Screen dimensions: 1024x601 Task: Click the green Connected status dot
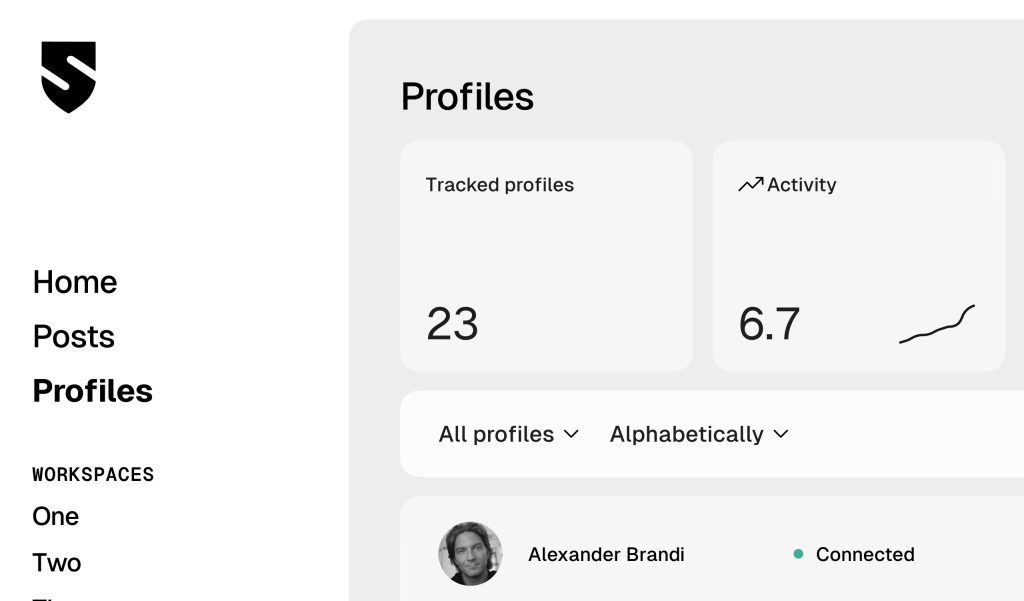click(798, 554)
